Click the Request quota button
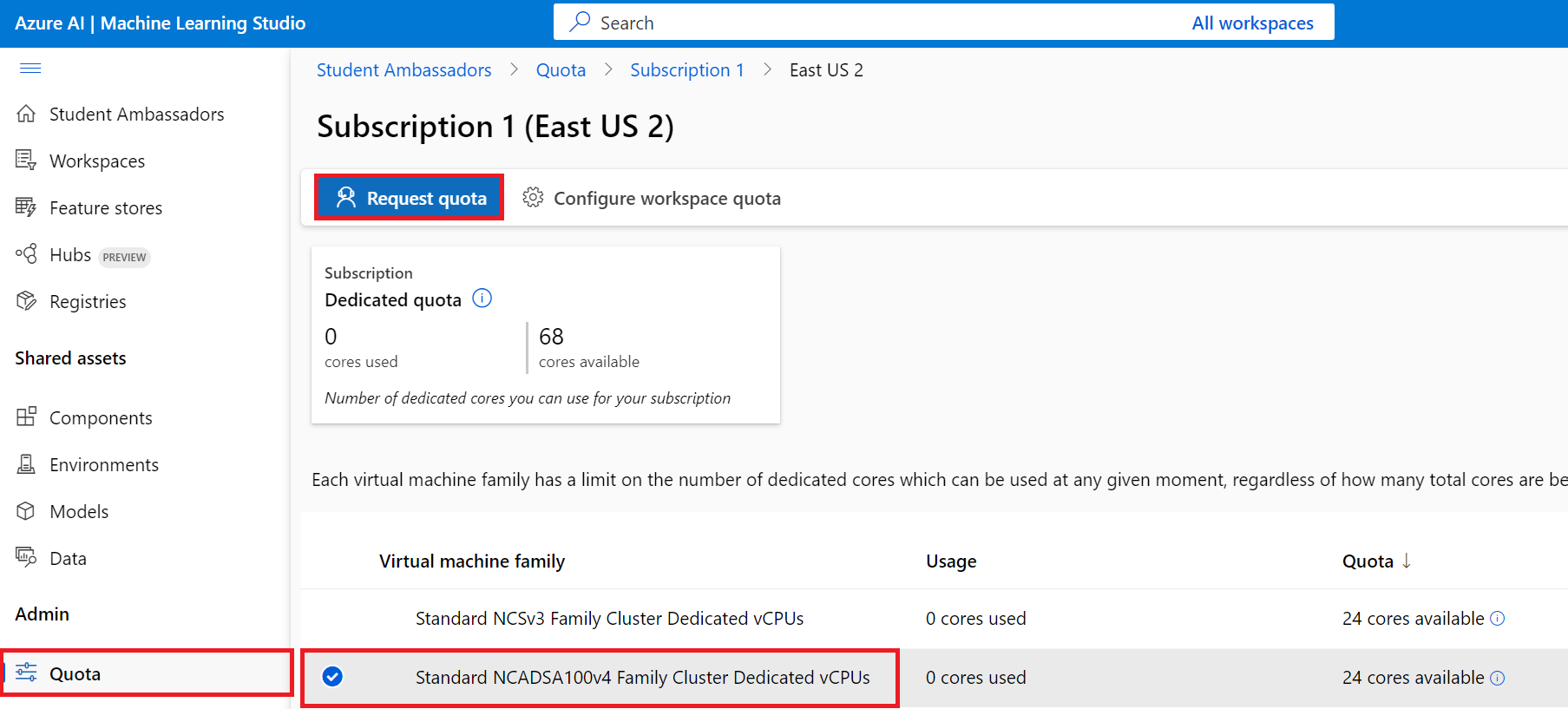The height and width of the screenshot is (709, 1568). tap(409, 198)
